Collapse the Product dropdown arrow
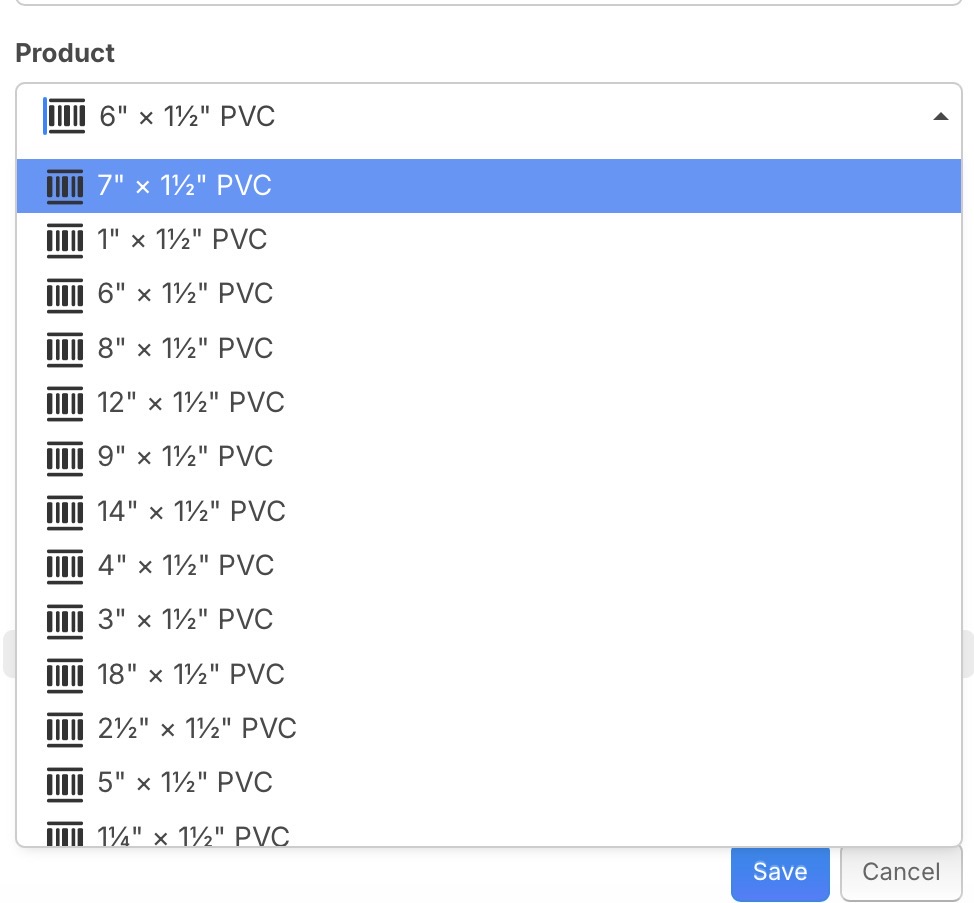Viewport: 974px width, 903px height. pyautogui.click(x=939, y=117)
